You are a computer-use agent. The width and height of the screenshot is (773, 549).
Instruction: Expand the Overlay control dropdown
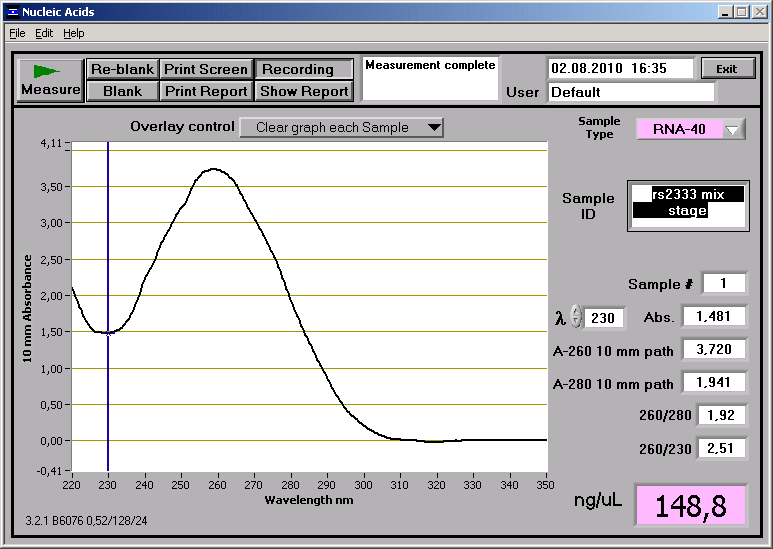click(341, 127)
